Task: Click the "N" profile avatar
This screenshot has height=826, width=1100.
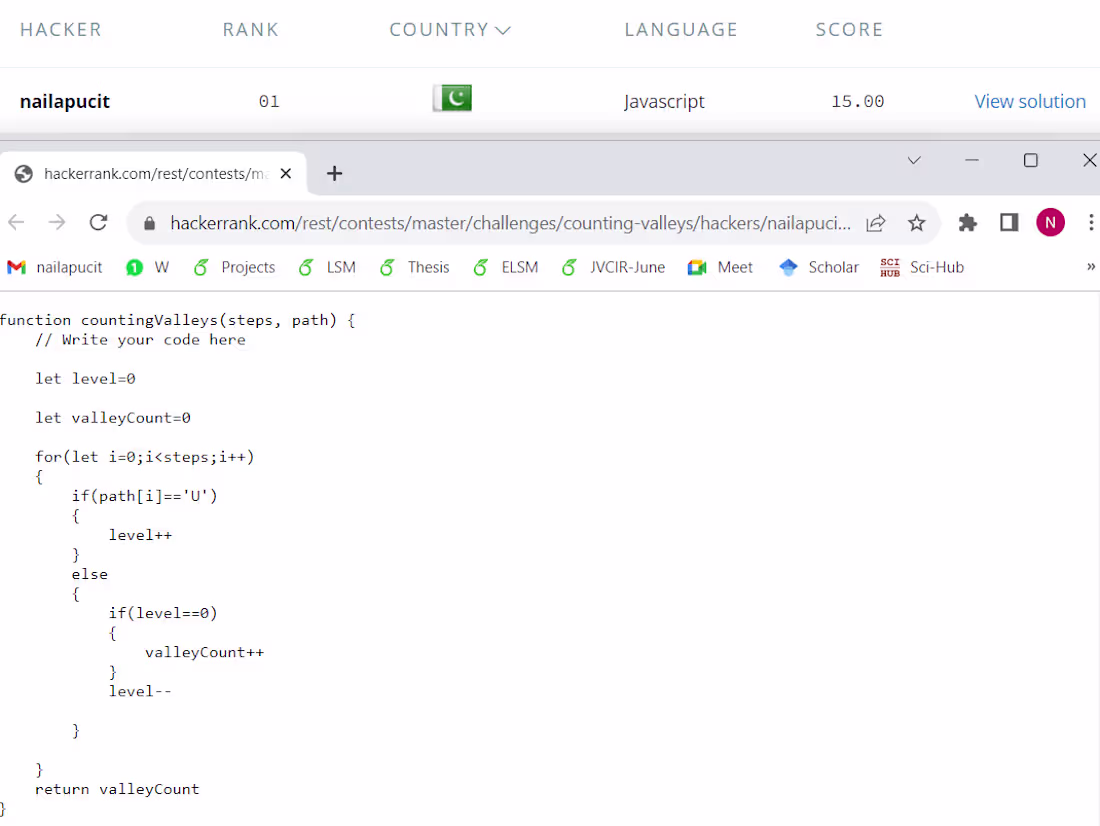Action: [1050, 222]
